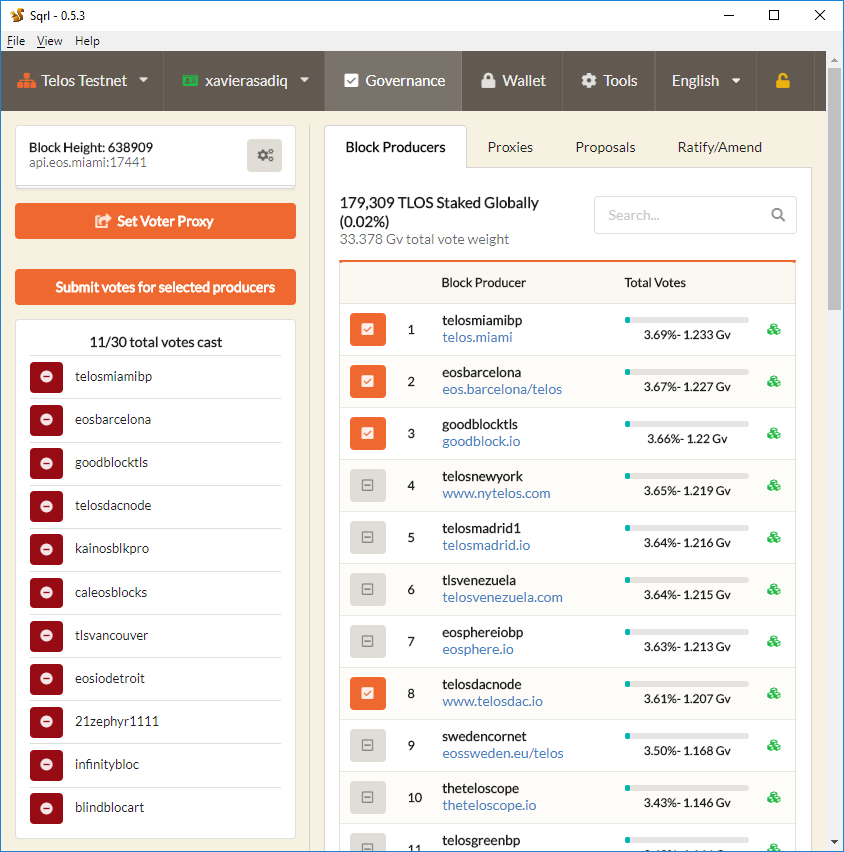Screen dimensions: 844x852
Task: Click the search magnifier icon
Action: pos(778,215)
